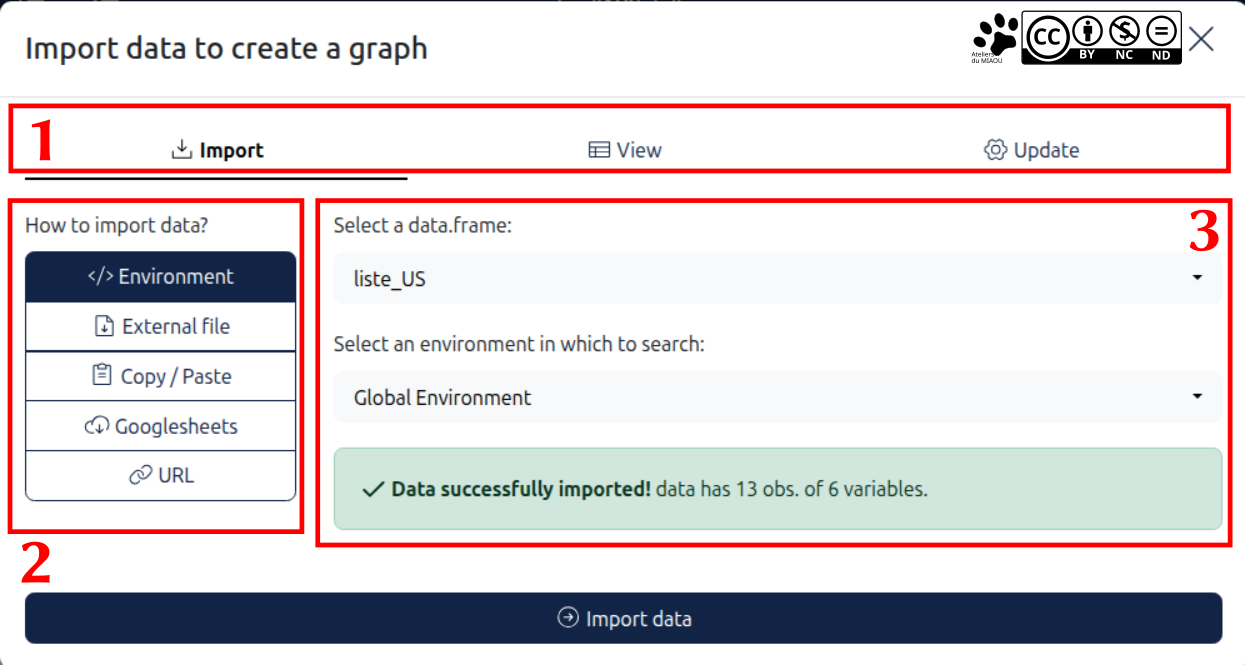The height and width of the screenshot is (665, 1245).
Task: Click the code brackets icon beside Environment
Action: click(x=101, y=277)
